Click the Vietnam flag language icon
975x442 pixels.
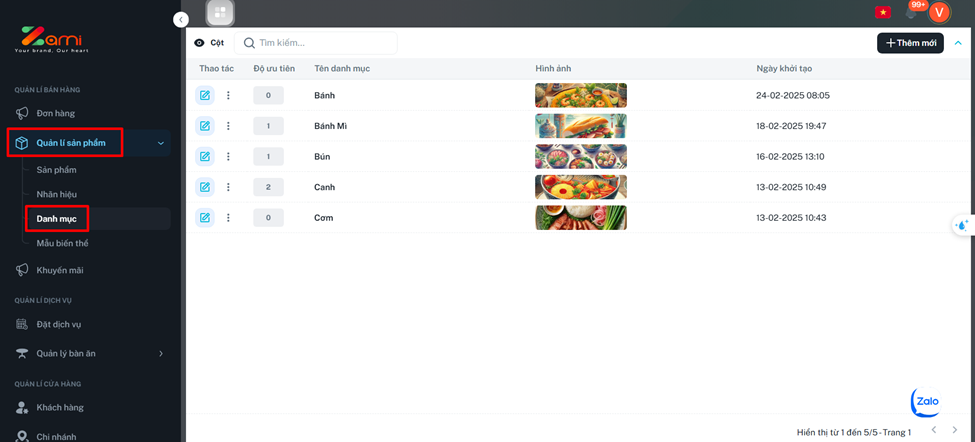(883, 12)
